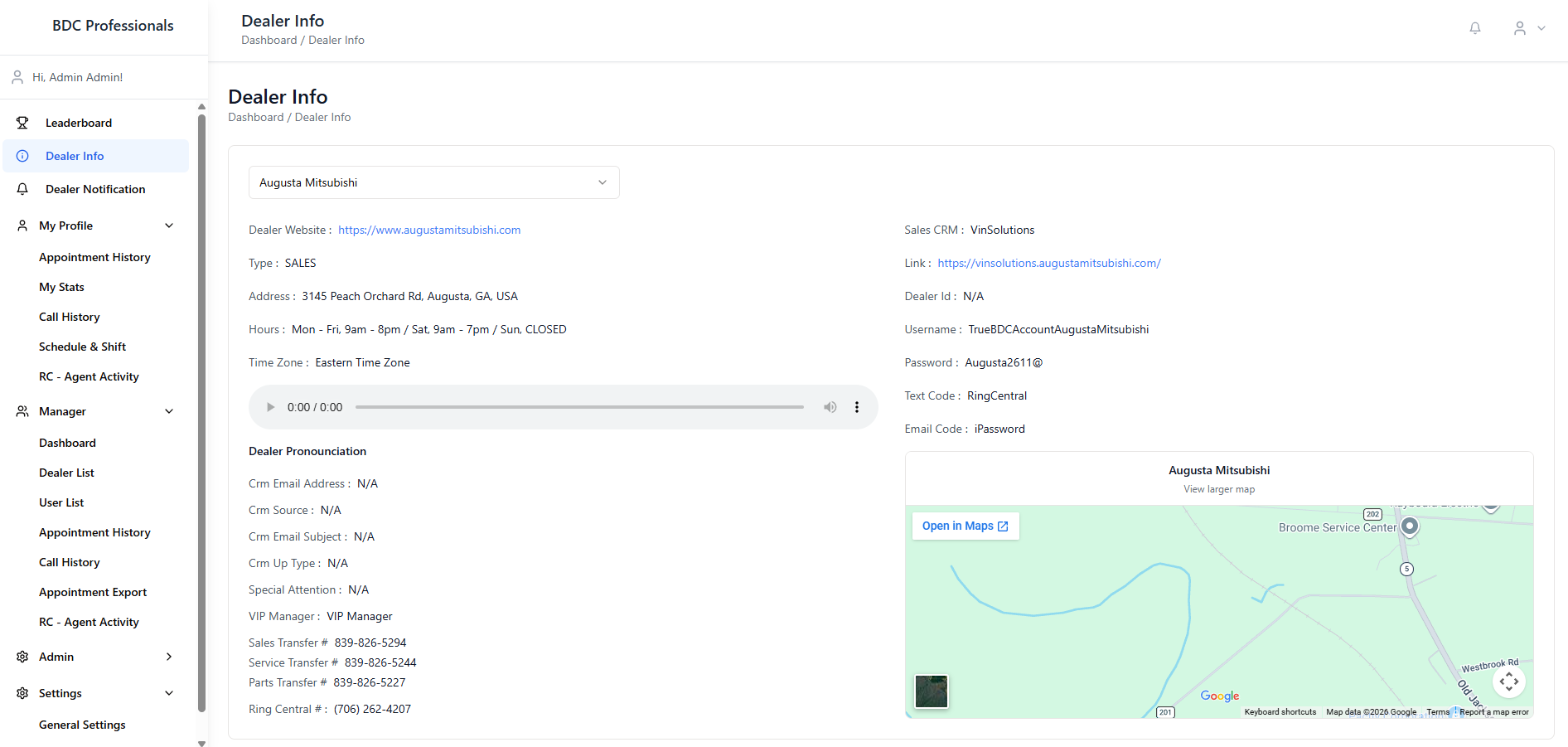1568x747 pixels.
Task: Click the audio progress slider track
Action: coord(579,407)
